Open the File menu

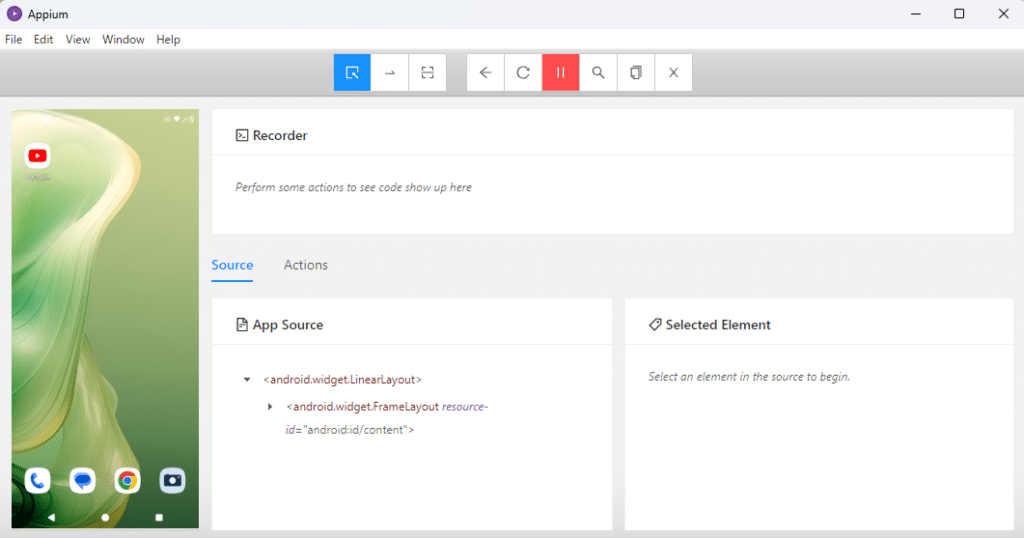point(13,40)
